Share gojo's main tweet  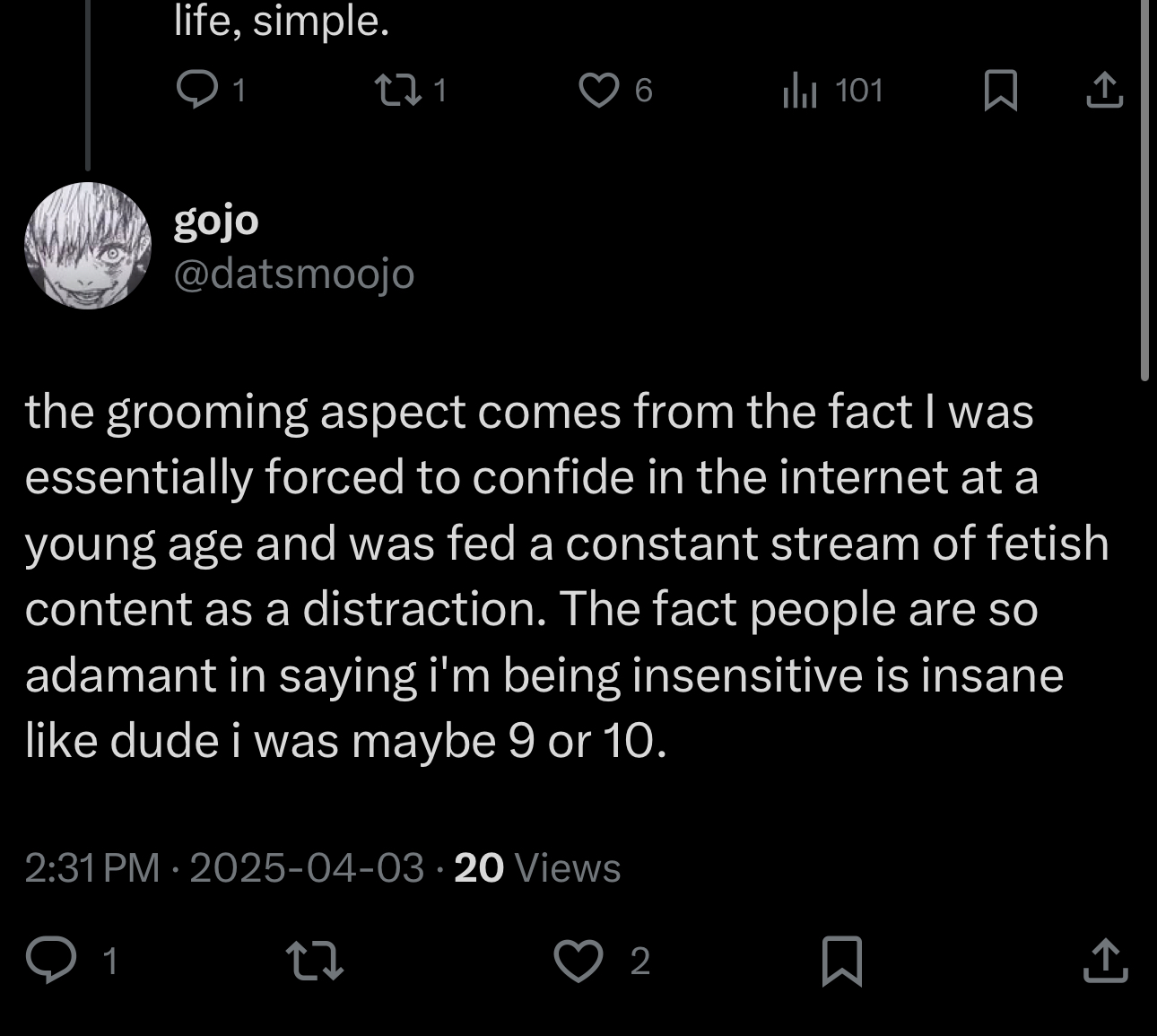coord(1106,960)
